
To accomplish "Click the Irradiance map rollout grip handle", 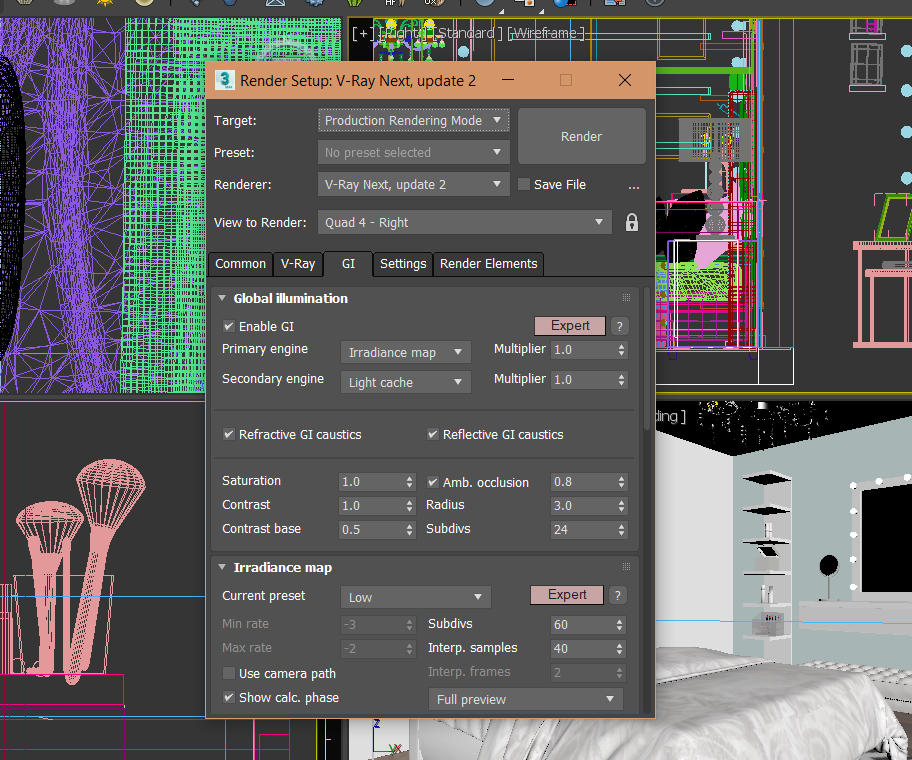I will coord(626,567).
